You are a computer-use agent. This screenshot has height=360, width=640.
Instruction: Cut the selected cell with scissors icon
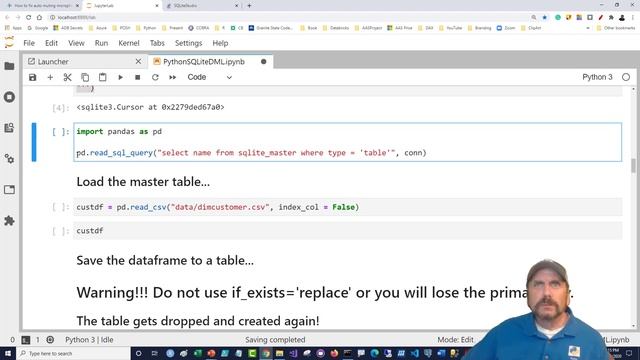(x=67, y=77)
